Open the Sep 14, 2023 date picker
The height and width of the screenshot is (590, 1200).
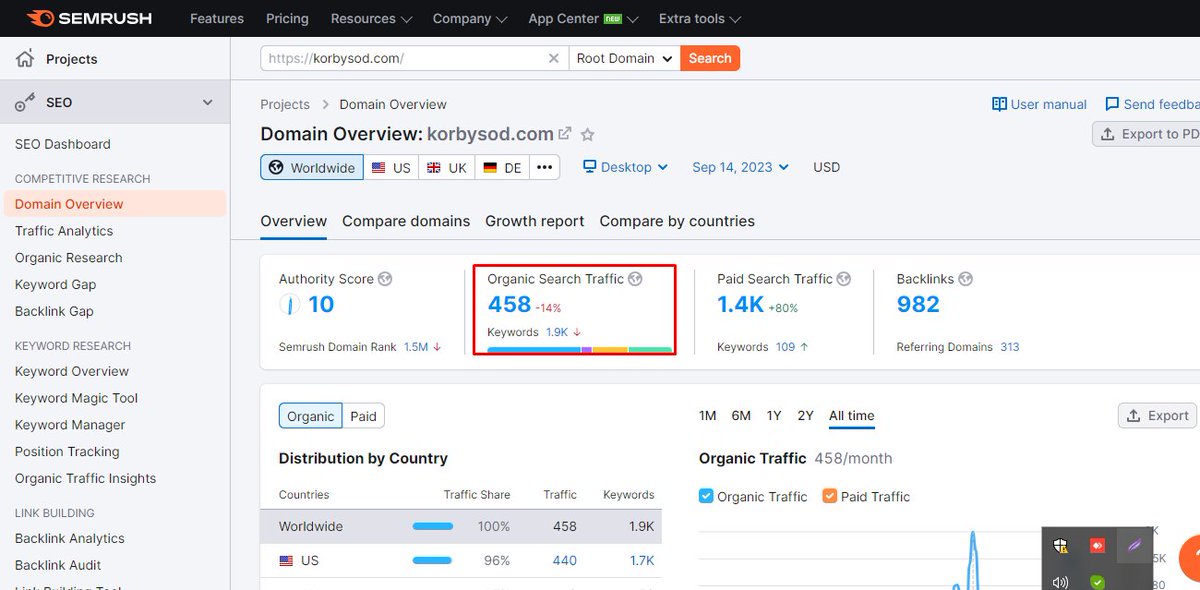pyautogui.click(x=740, y=167)
